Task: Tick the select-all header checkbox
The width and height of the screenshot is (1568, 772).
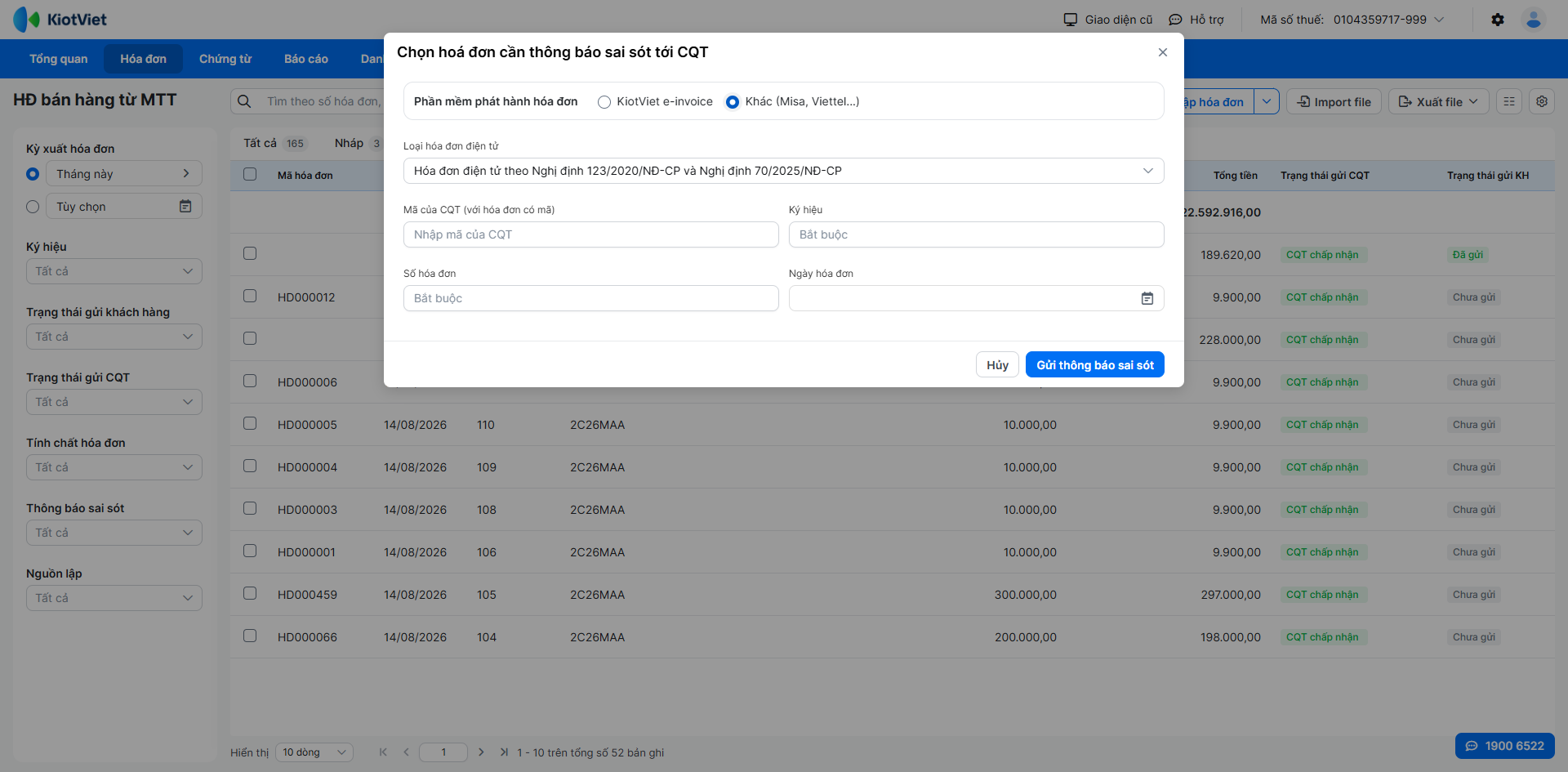Action: tap(250, 174)
